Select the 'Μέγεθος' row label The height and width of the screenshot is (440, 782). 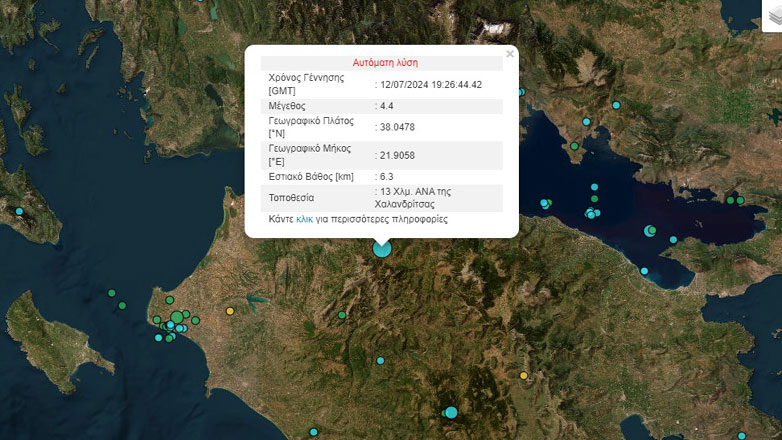287,106
